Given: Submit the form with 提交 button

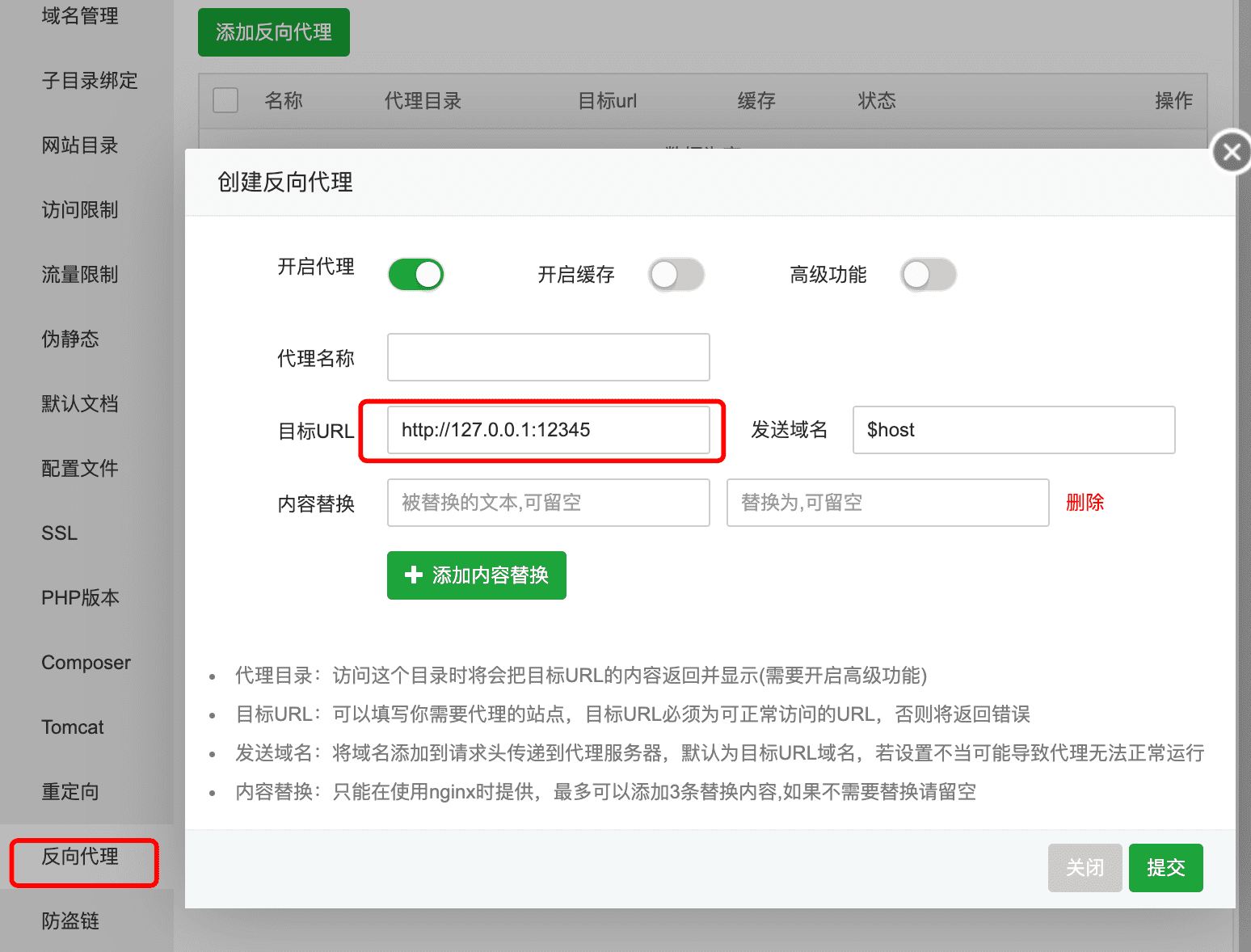Looking at the screenshot, I should [x=1165, y=868].
